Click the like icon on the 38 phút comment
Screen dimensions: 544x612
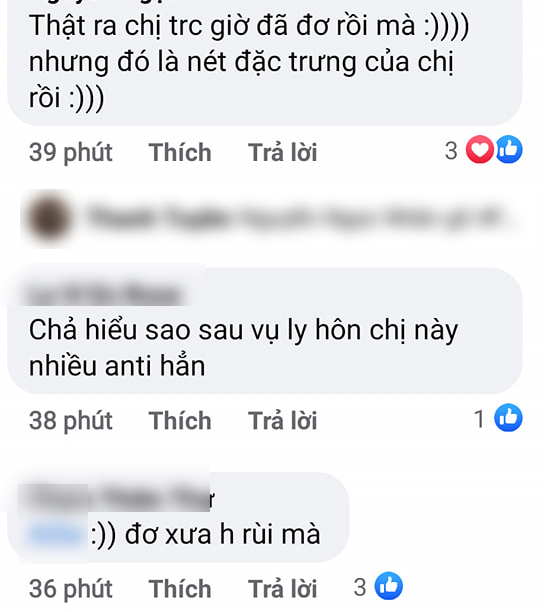pyautogui.click(x=508, y=418)
